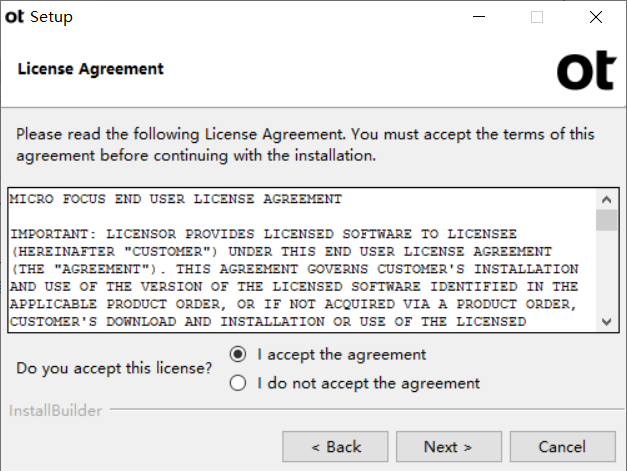Cancel the installation
The height and width of the screenshot is (471, 627).
[x=562, y=447]
